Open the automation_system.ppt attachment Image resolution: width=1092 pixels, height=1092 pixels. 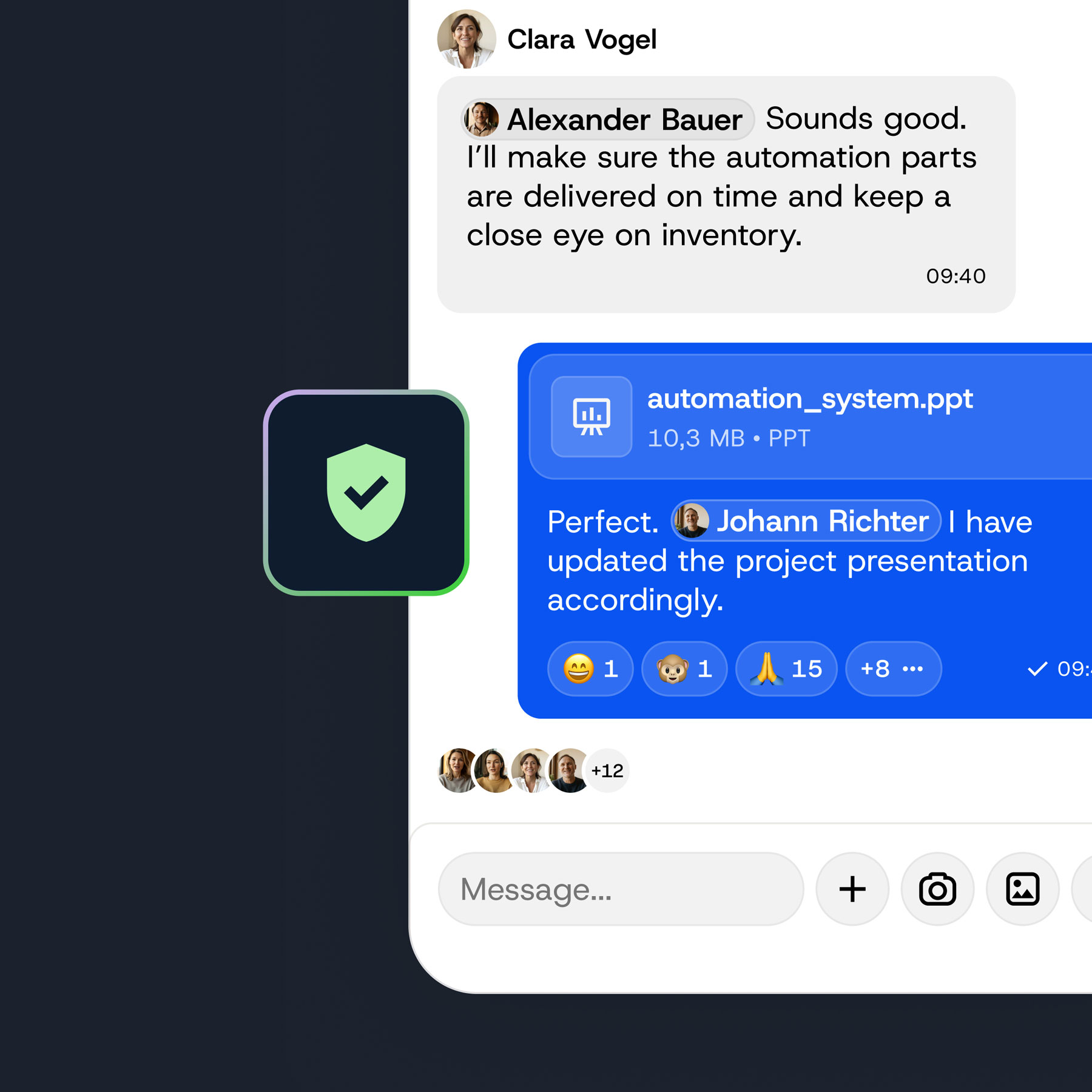[811, 417]
